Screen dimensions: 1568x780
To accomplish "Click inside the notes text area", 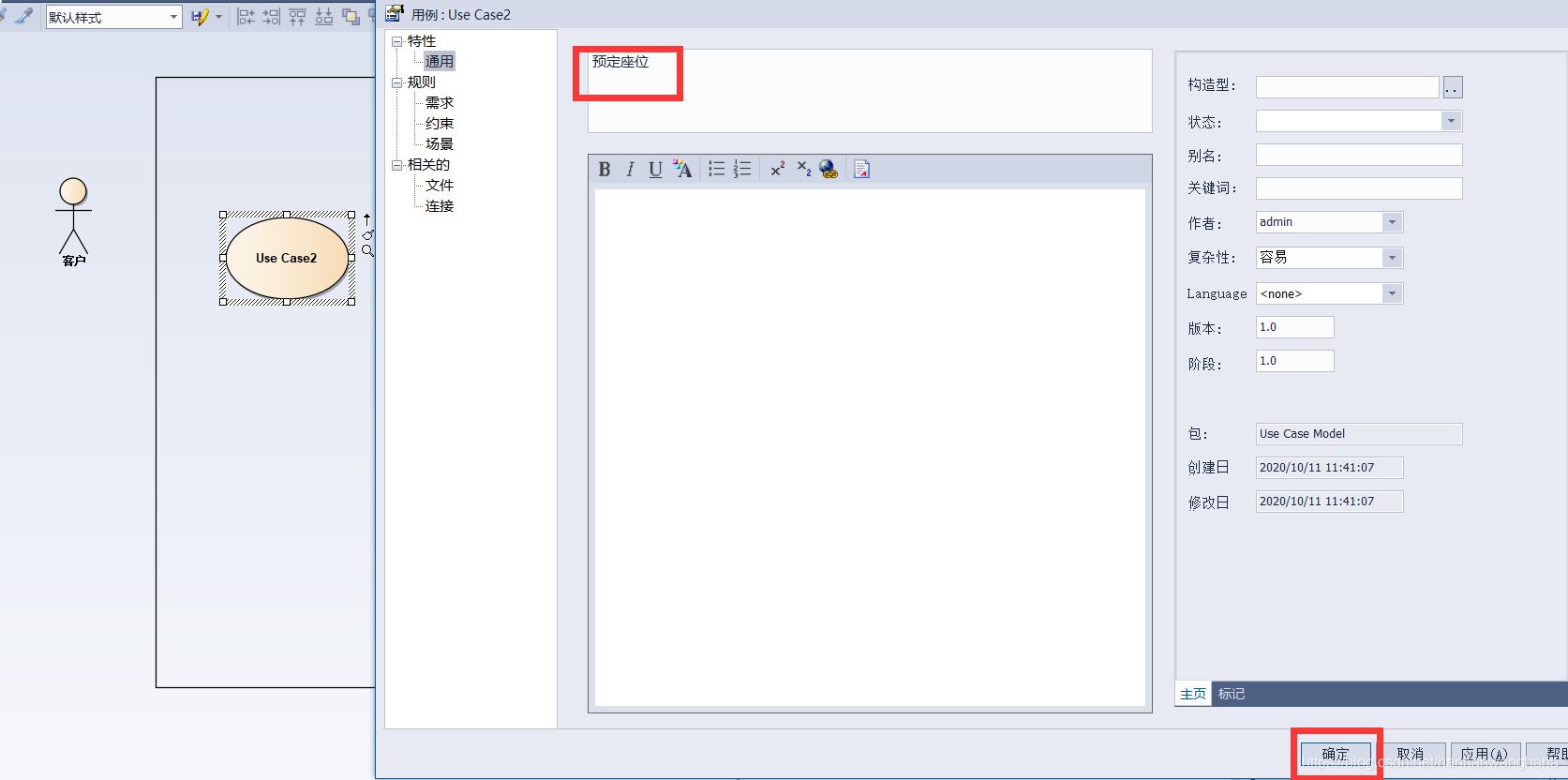I will click(x=870, y=447).
